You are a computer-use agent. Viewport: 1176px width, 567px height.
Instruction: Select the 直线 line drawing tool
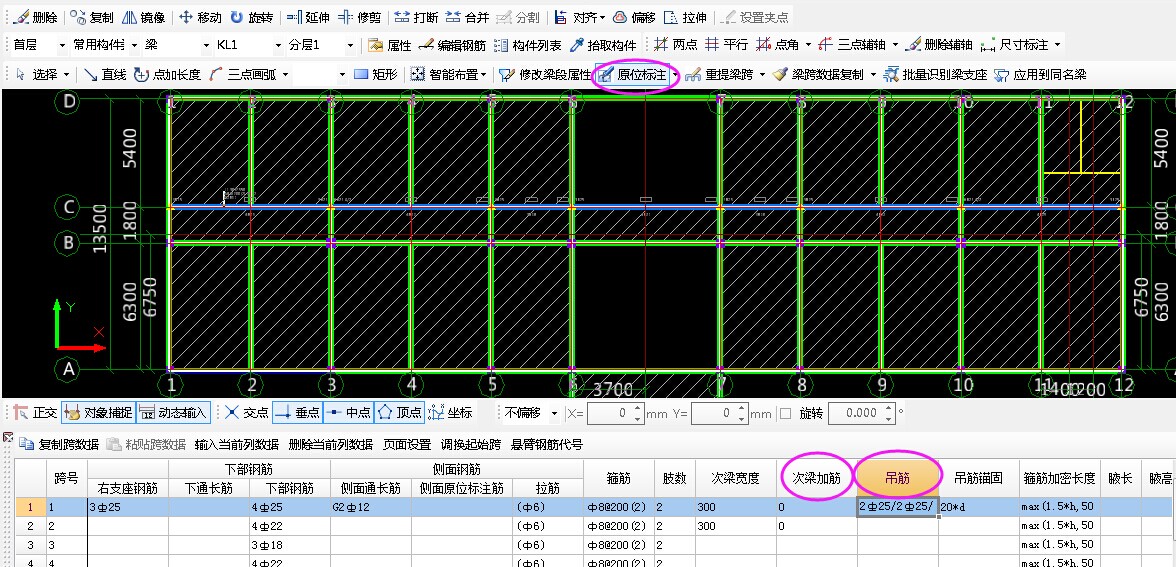point(104,74)
